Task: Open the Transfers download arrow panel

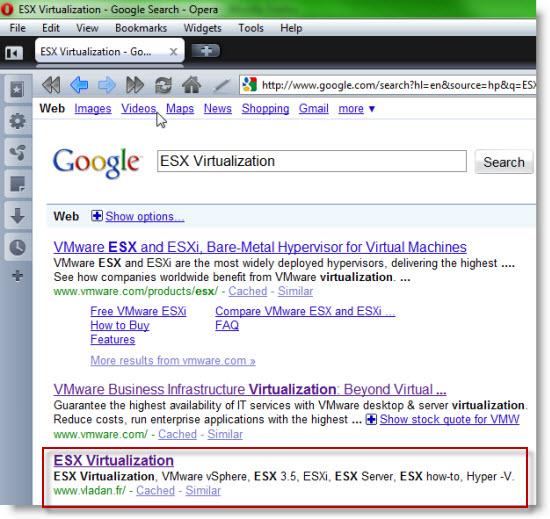Action: click(17, 216)
